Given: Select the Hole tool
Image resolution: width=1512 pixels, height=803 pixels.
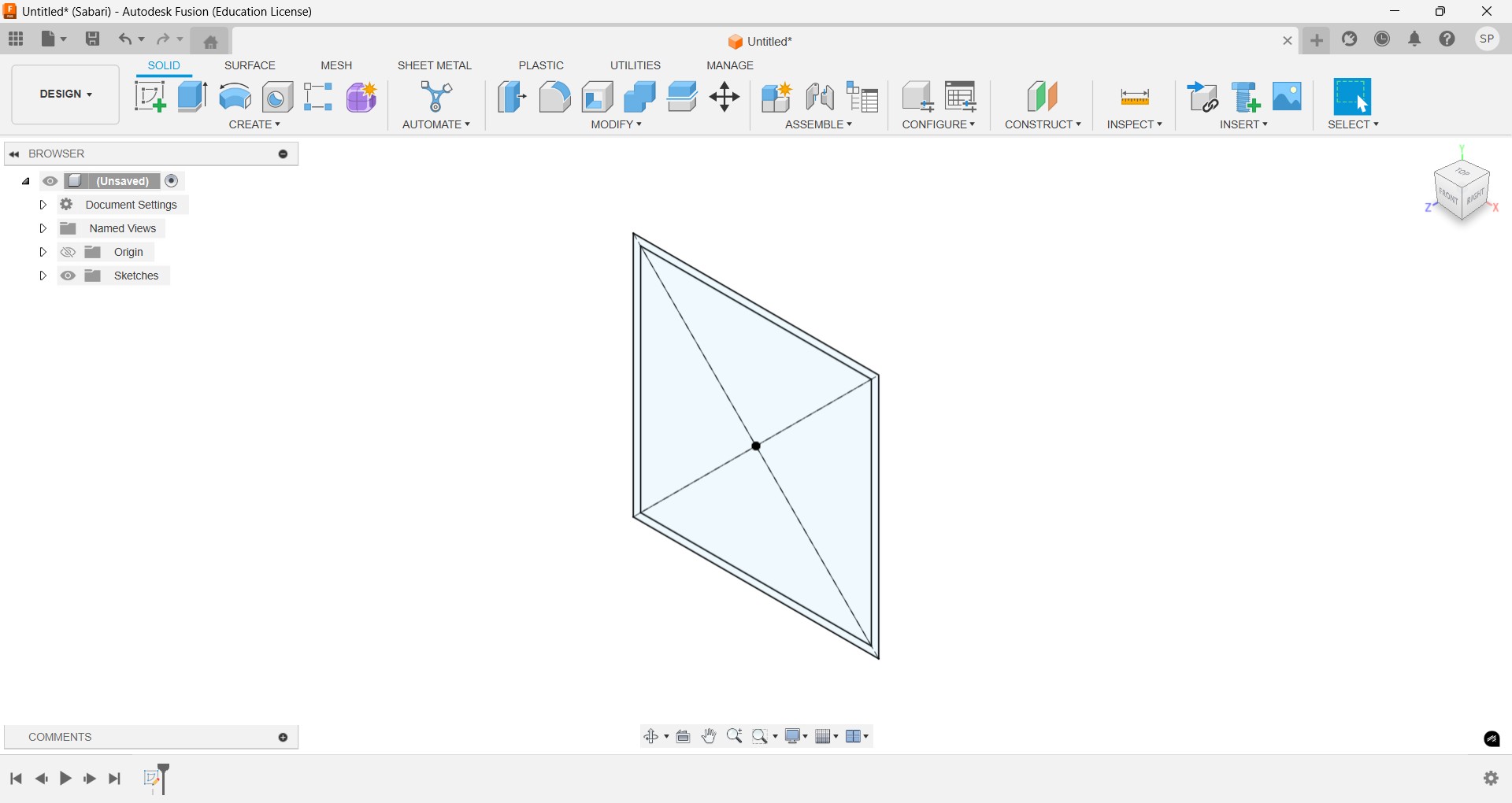Looking at the screenshot, I should (x=277, y=97).
